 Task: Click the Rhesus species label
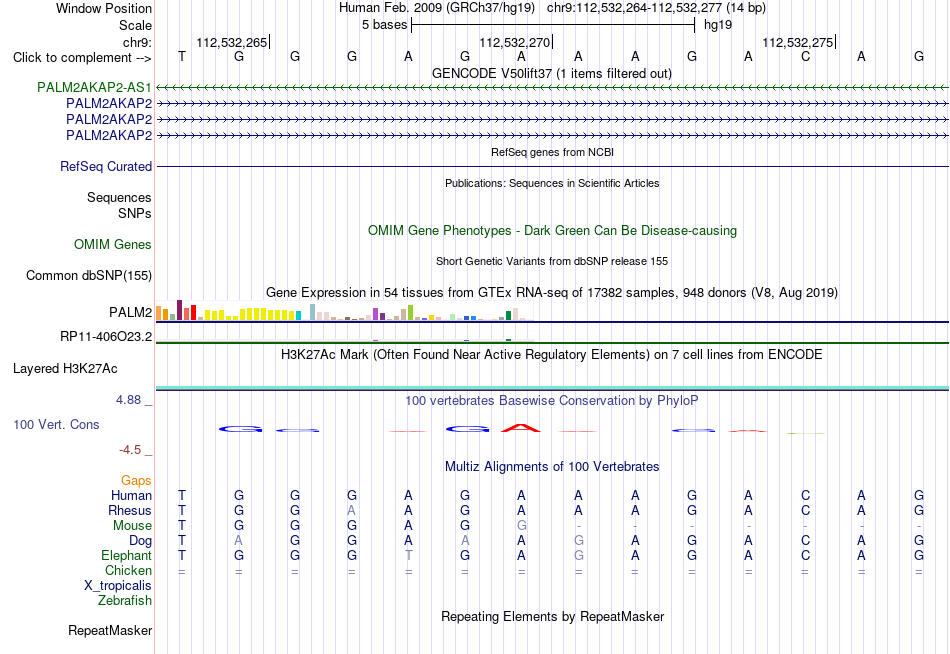click(x=130, y=511)
